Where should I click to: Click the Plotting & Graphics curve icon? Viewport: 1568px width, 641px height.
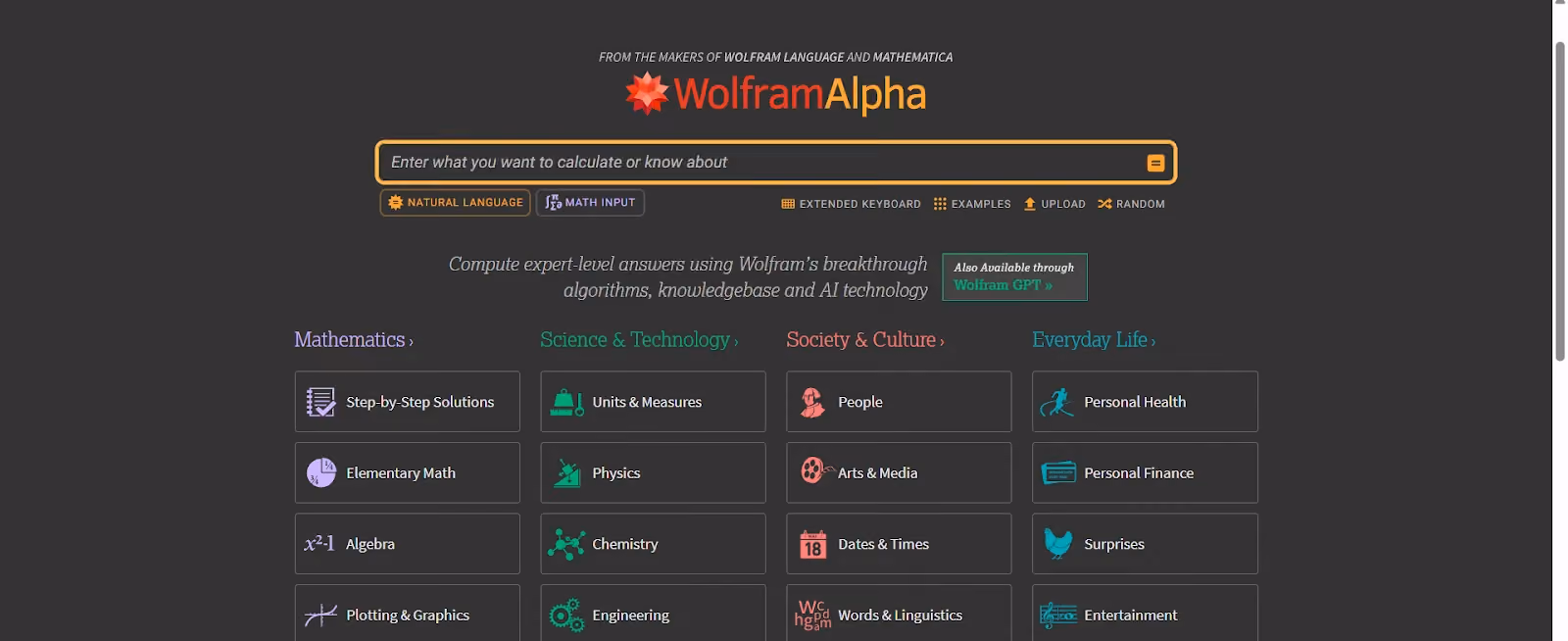320,616
